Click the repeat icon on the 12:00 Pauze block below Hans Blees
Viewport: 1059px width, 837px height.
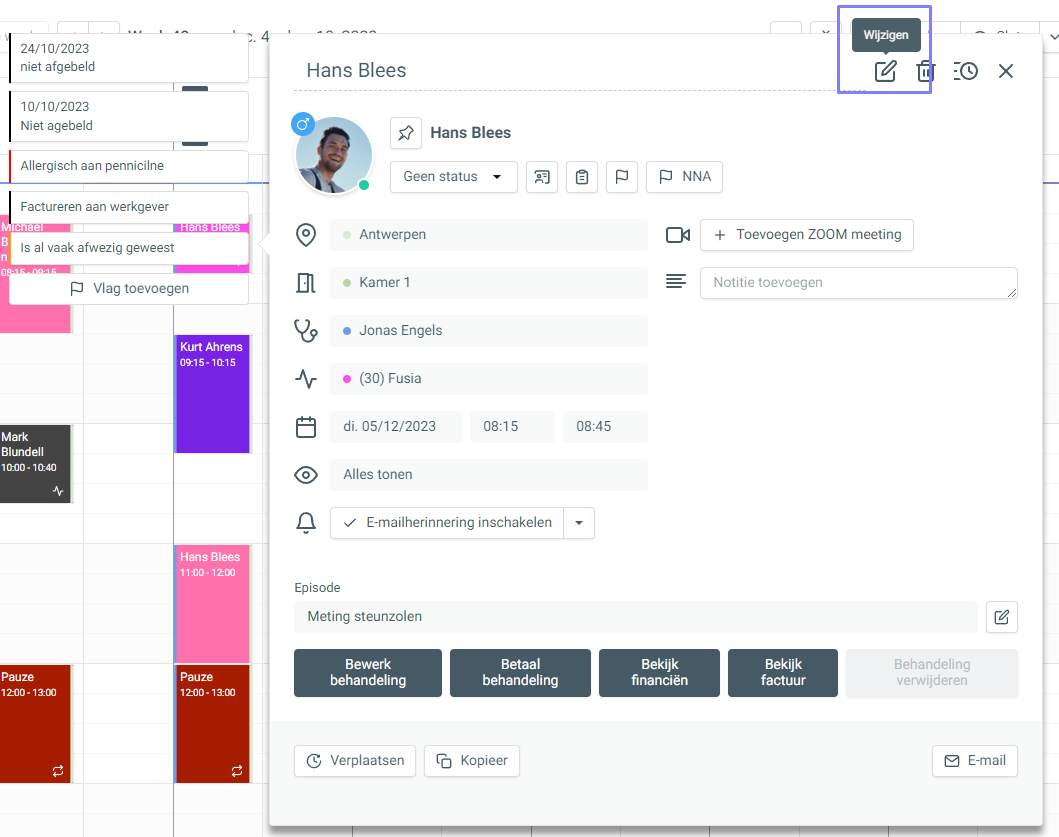click(x=237, y=771)
